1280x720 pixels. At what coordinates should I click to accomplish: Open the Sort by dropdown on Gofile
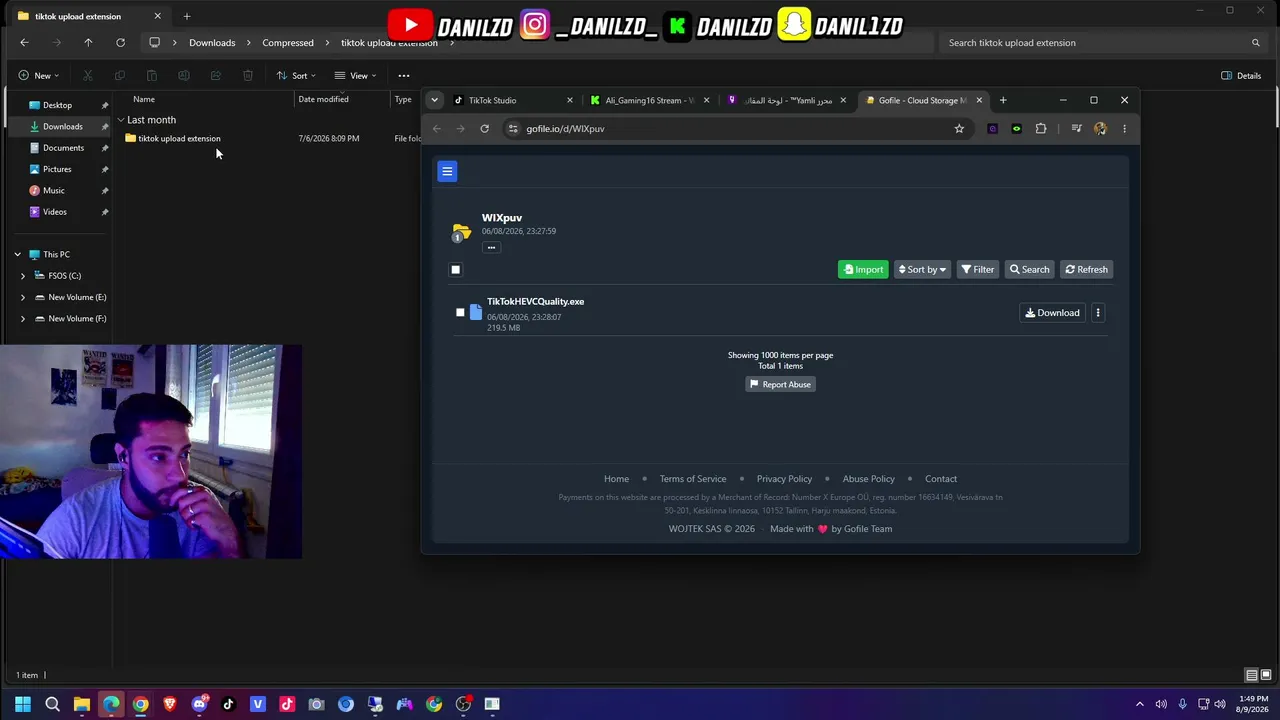(922, 269)
